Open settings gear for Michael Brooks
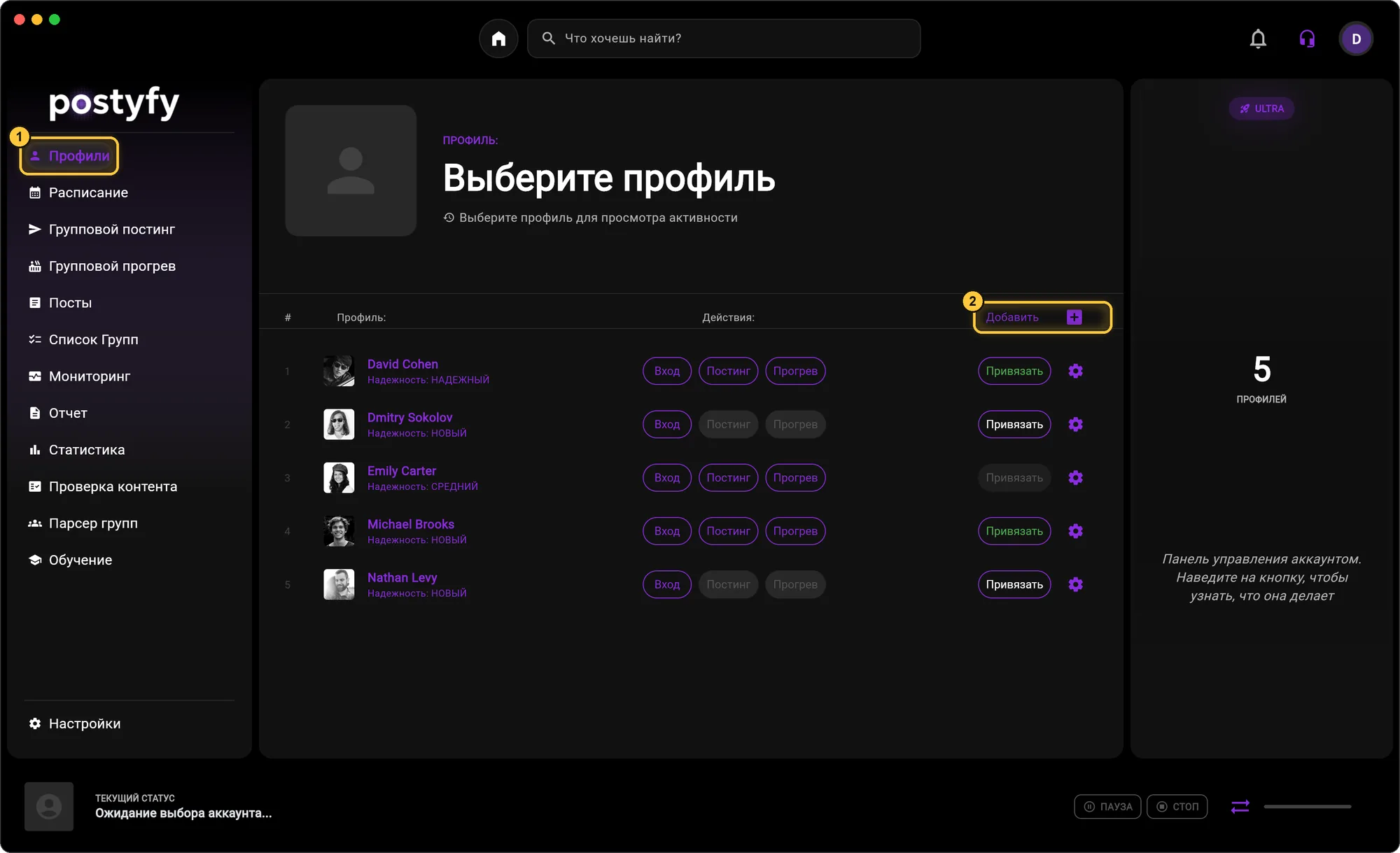1400x853 pixels. (1076, 531)
